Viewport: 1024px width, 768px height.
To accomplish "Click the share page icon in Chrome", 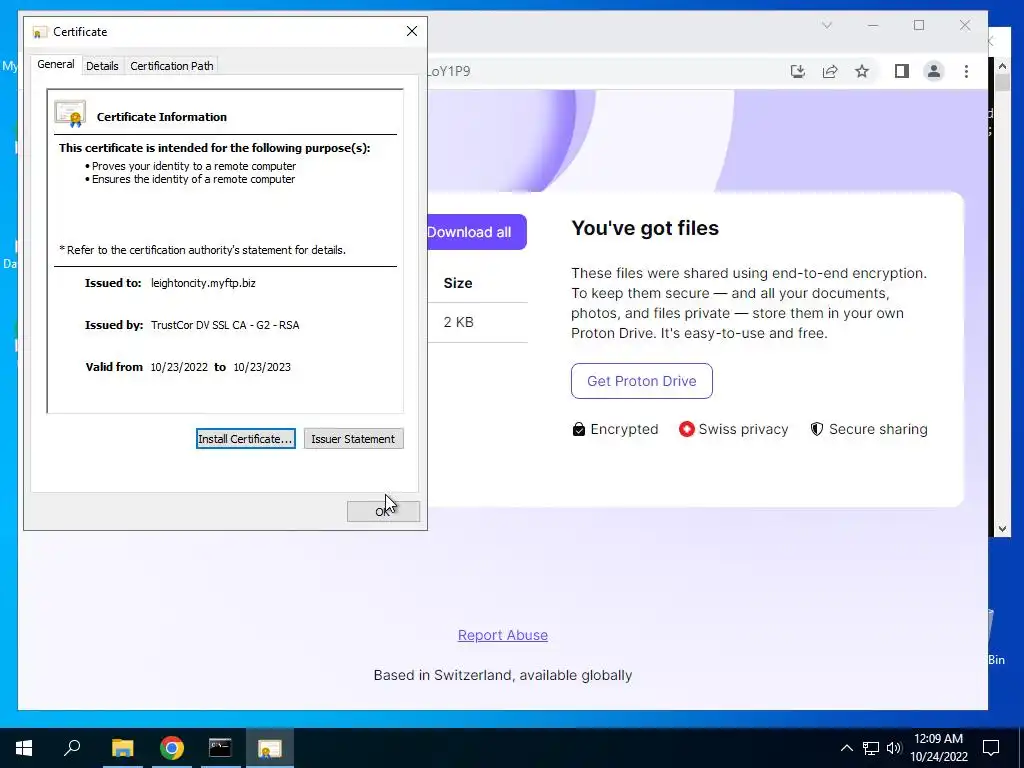I will [x=830, y=71].
